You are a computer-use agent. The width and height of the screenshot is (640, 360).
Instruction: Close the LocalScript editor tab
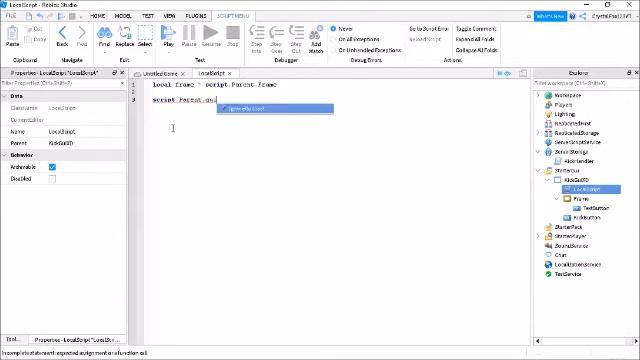coord(230,73)
